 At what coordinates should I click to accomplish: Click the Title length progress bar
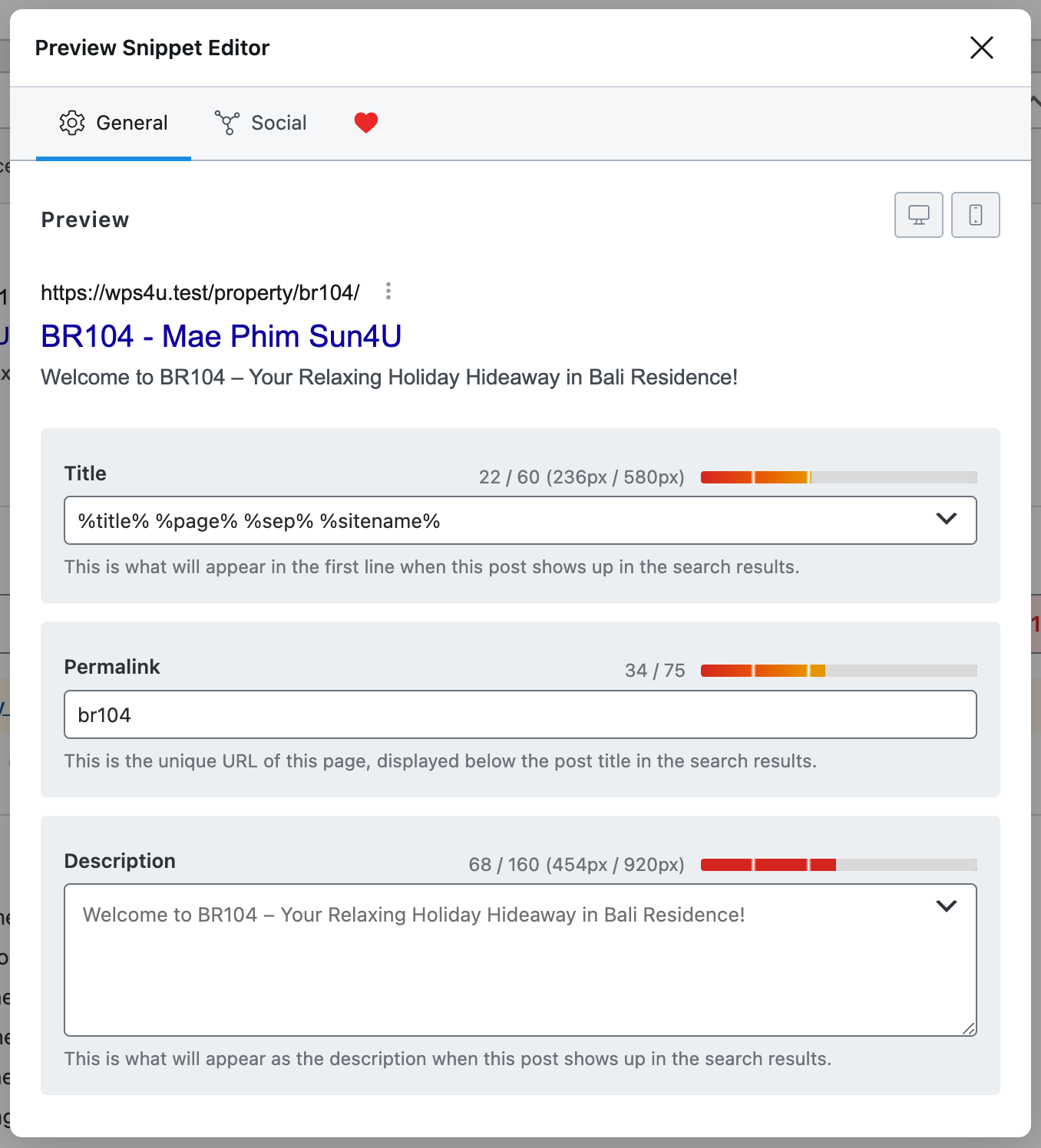click(x=839, y=477)
